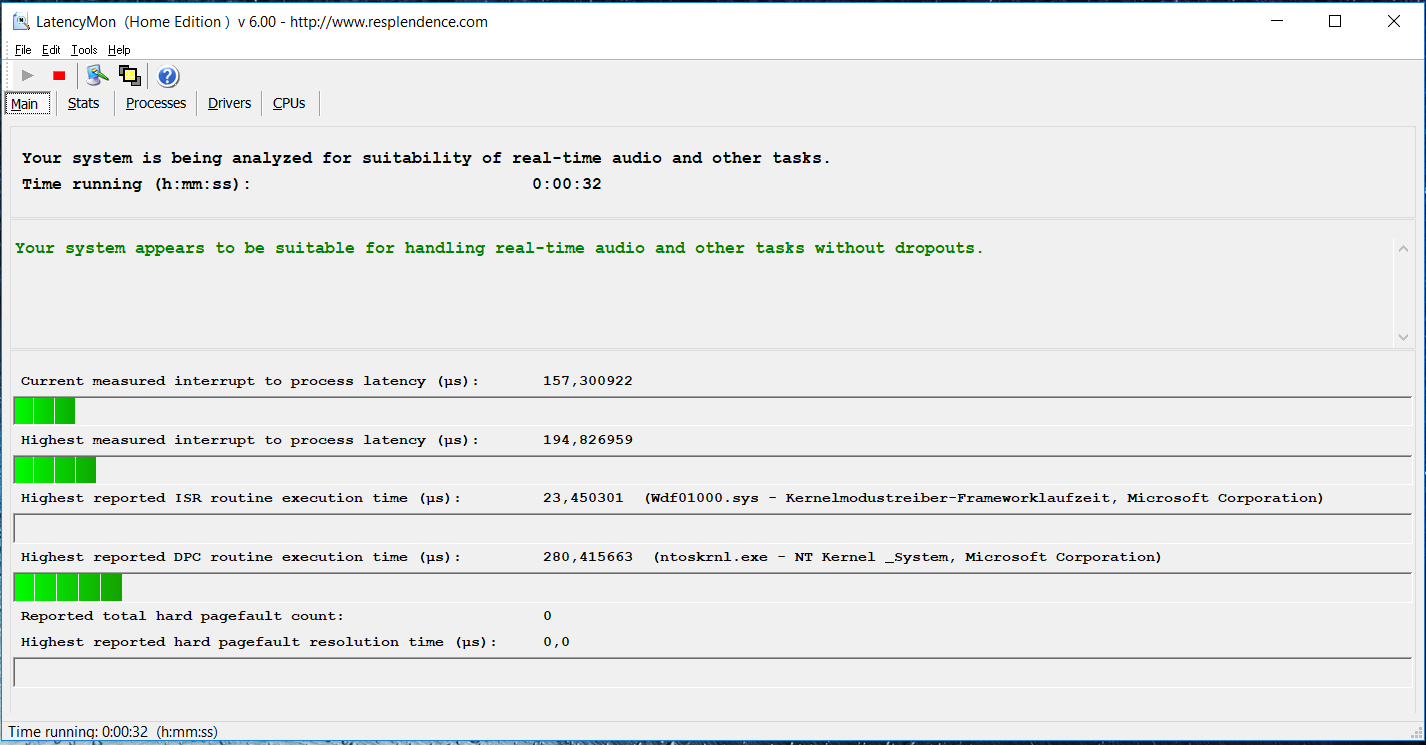Select the Main tab
This screenshot has height=745, width=1426.
(x=25, y=104)
